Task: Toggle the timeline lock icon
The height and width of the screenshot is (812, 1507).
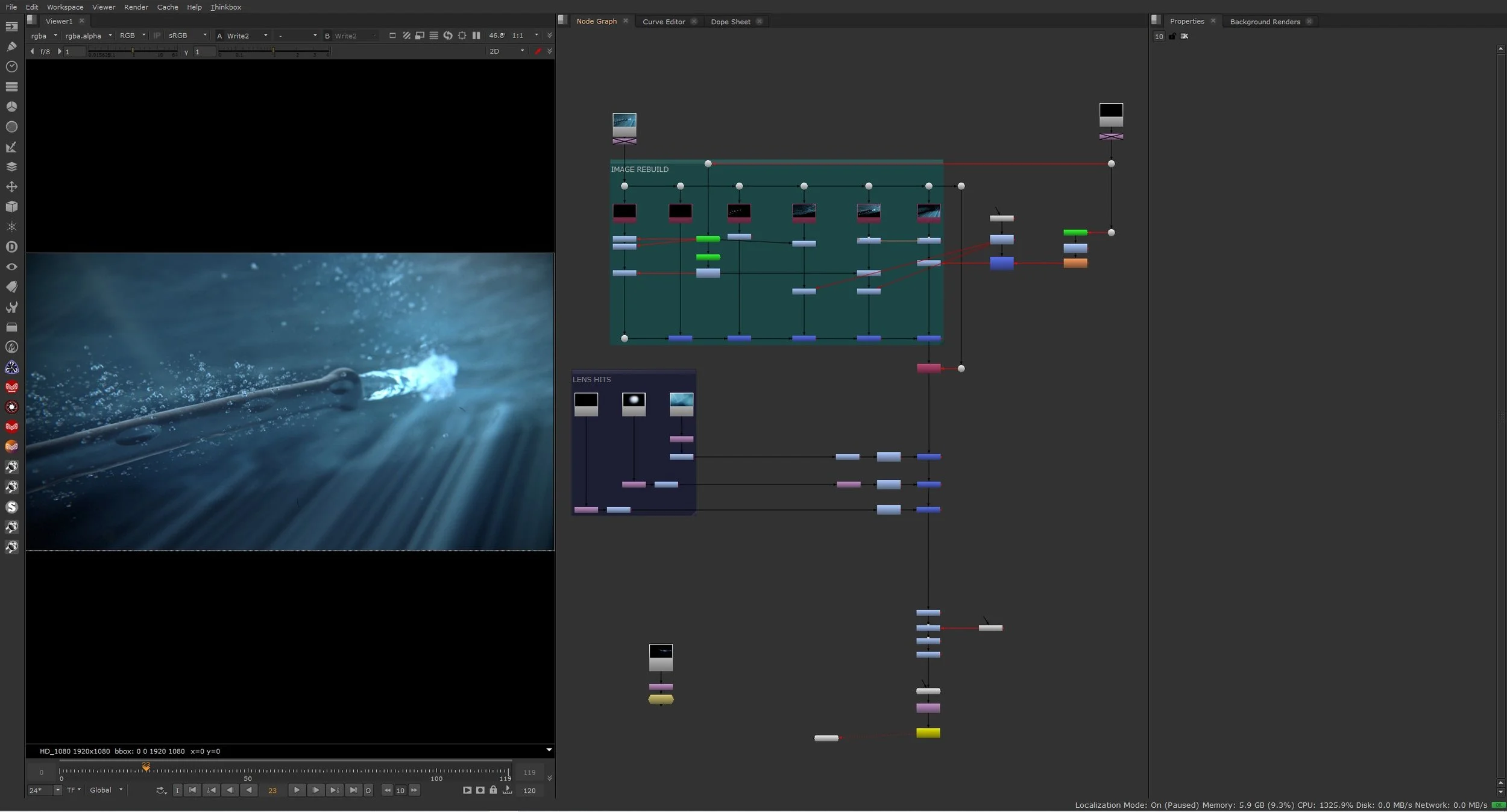Action: (493, 790)
